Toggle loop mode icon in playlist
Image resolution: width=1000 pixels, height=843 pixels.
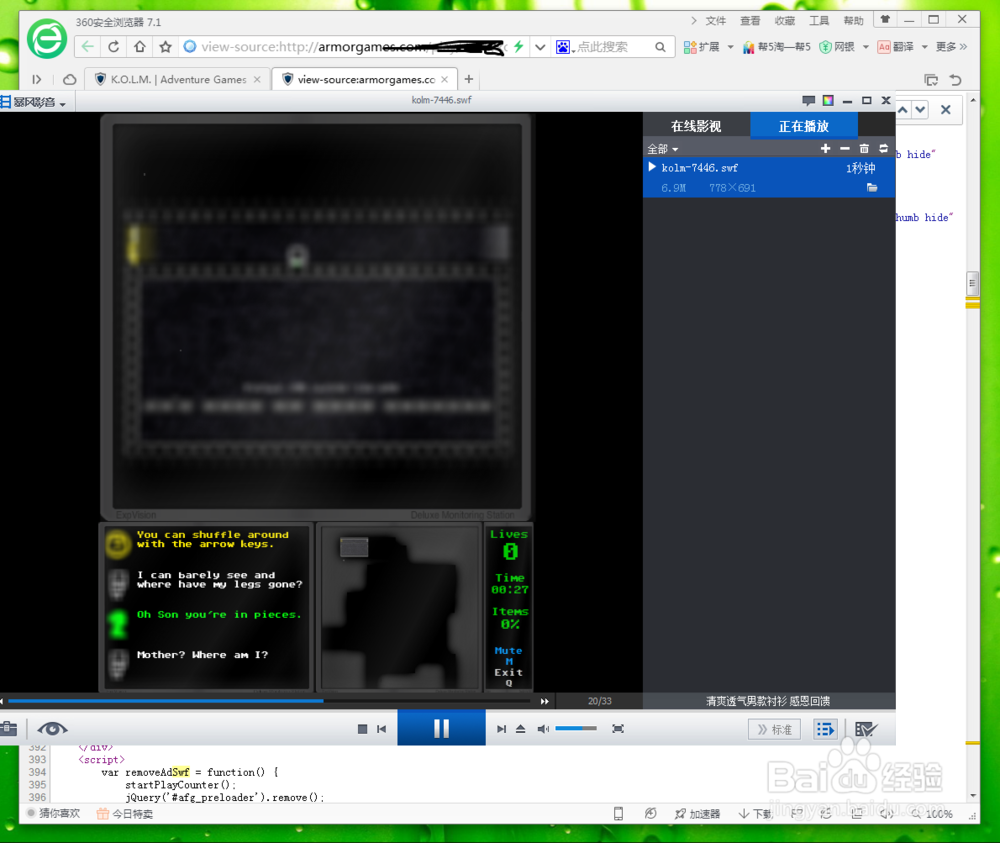tap(883, 149)
